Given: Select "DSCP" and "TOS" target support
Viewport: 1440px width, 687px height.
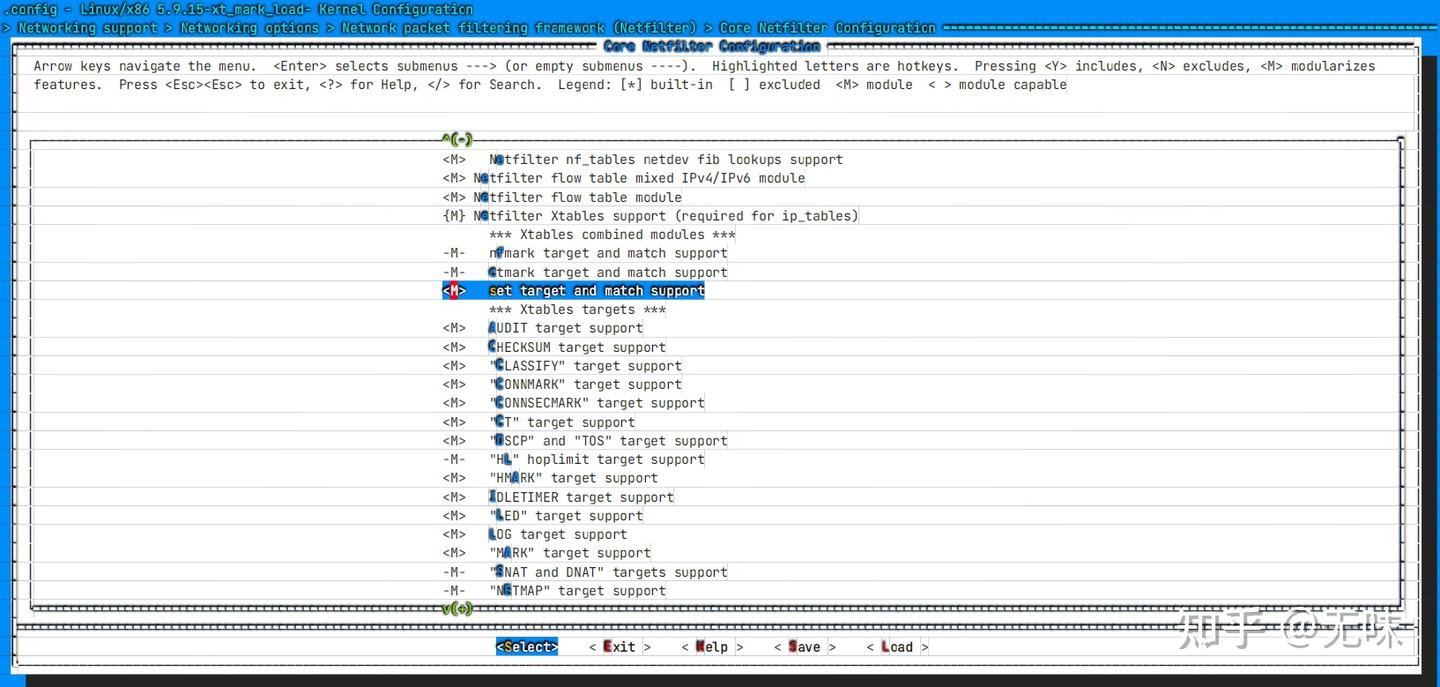Looking at the screenshot, I should (x=608, y=441).
